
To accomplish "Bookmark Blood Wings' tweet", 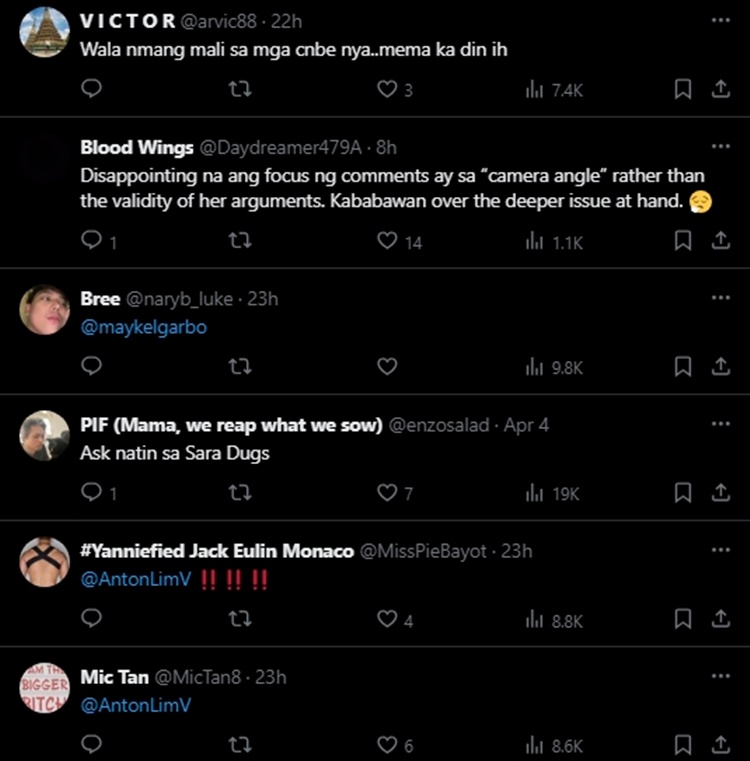I will (683, 241).
